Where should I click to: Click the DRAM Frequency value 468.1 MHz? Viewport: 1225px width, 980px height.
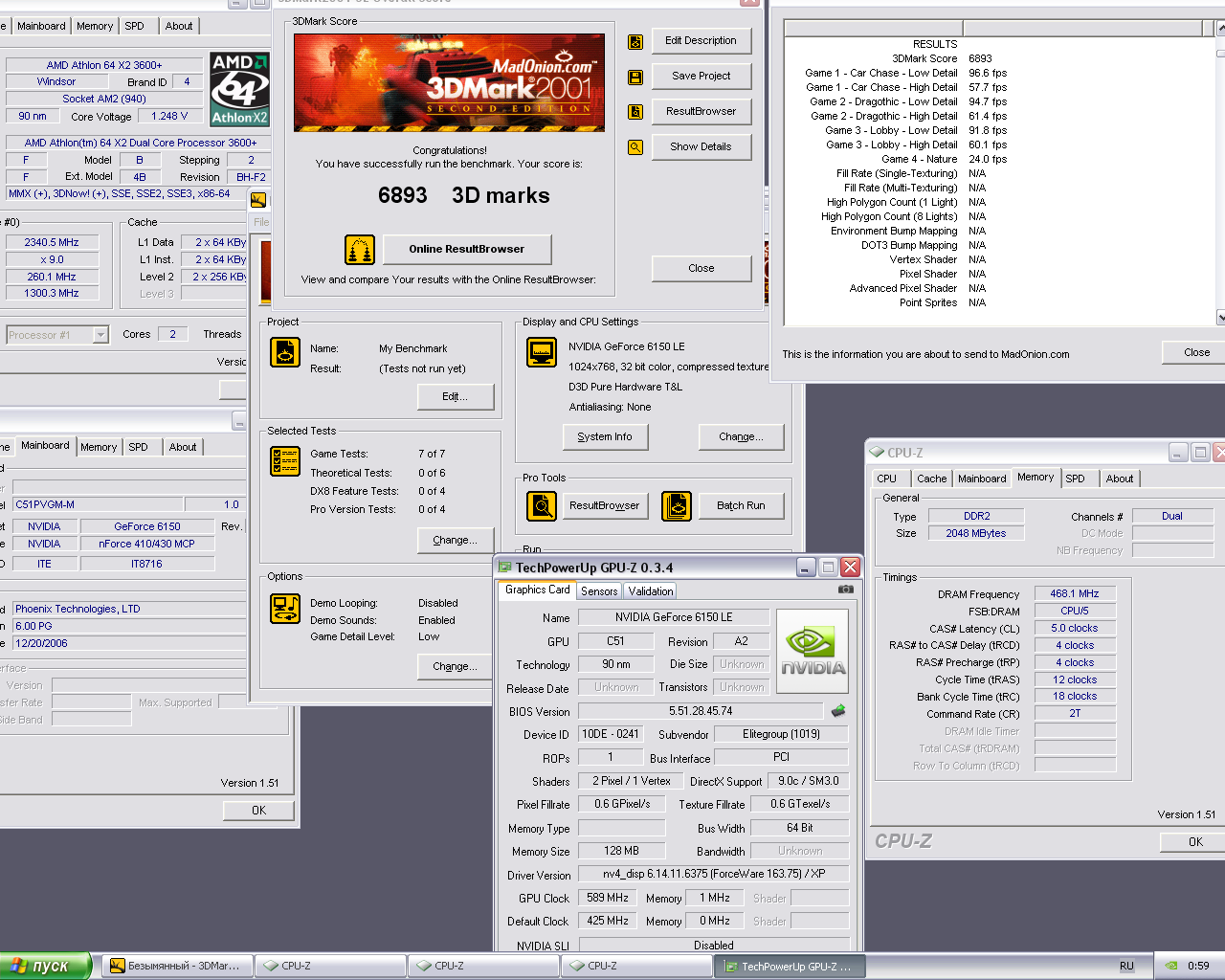point(1075,593)
